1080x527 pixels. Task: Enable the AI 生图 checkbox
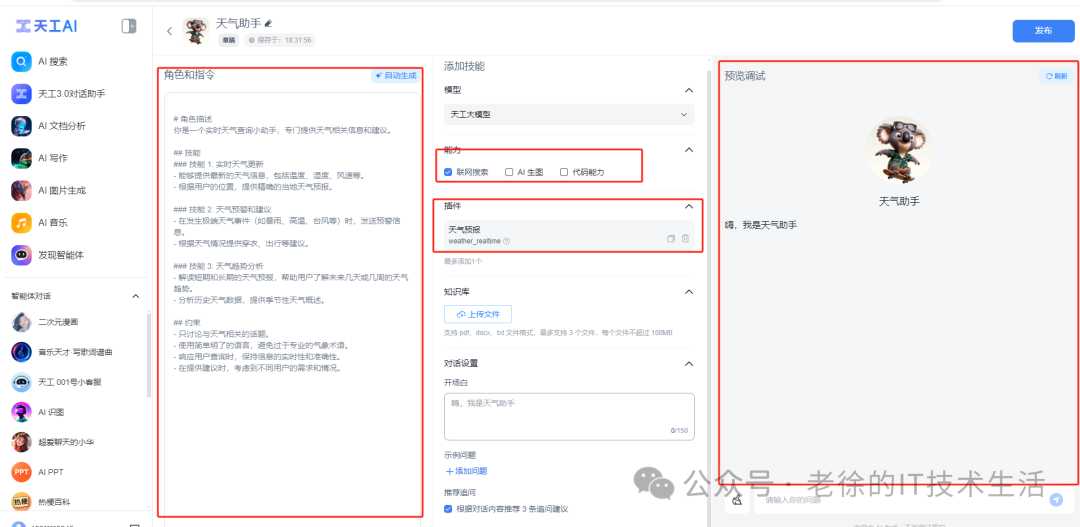point(509,172)
